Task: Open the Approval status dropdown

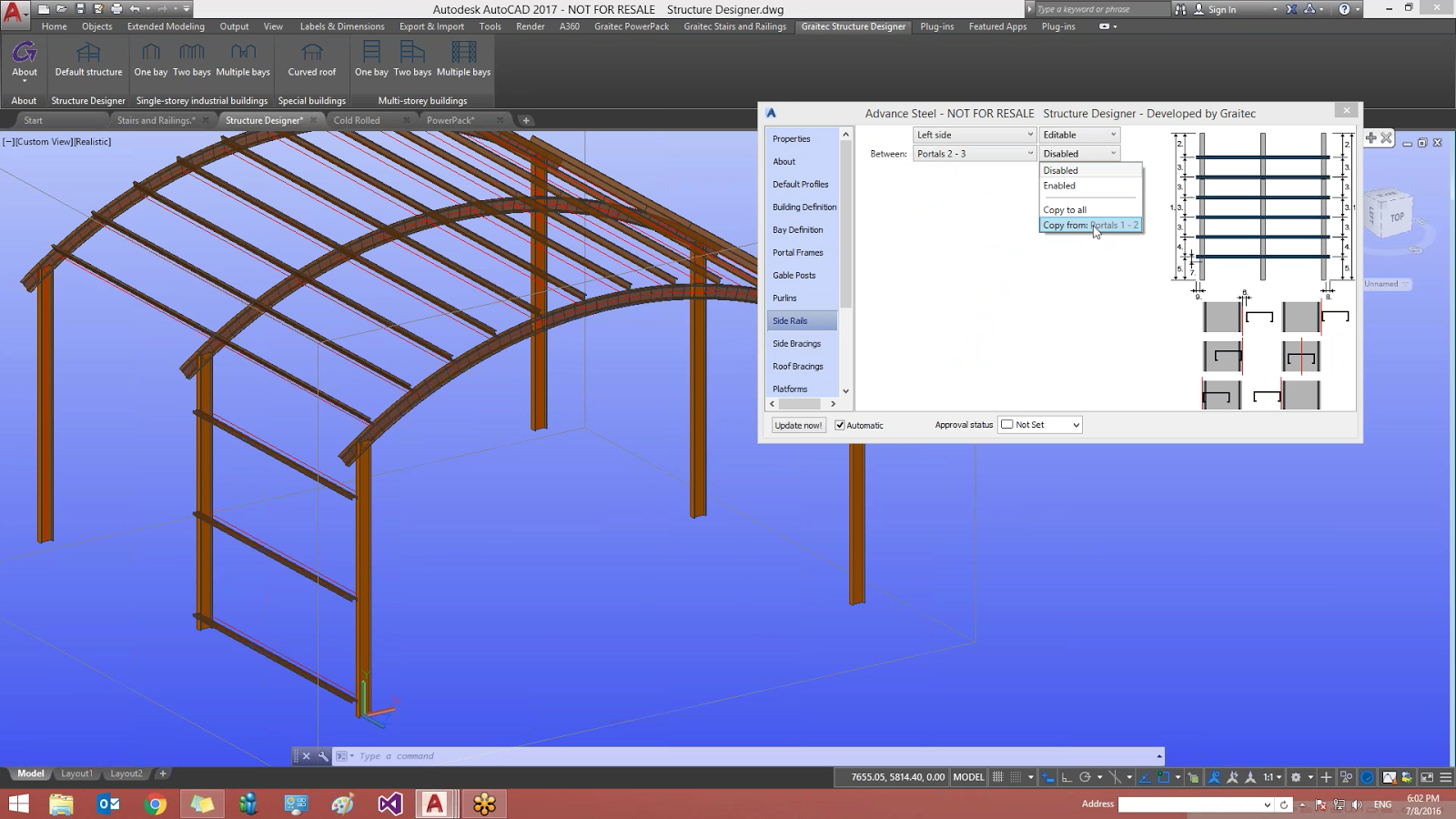Action: [1038, 424]
